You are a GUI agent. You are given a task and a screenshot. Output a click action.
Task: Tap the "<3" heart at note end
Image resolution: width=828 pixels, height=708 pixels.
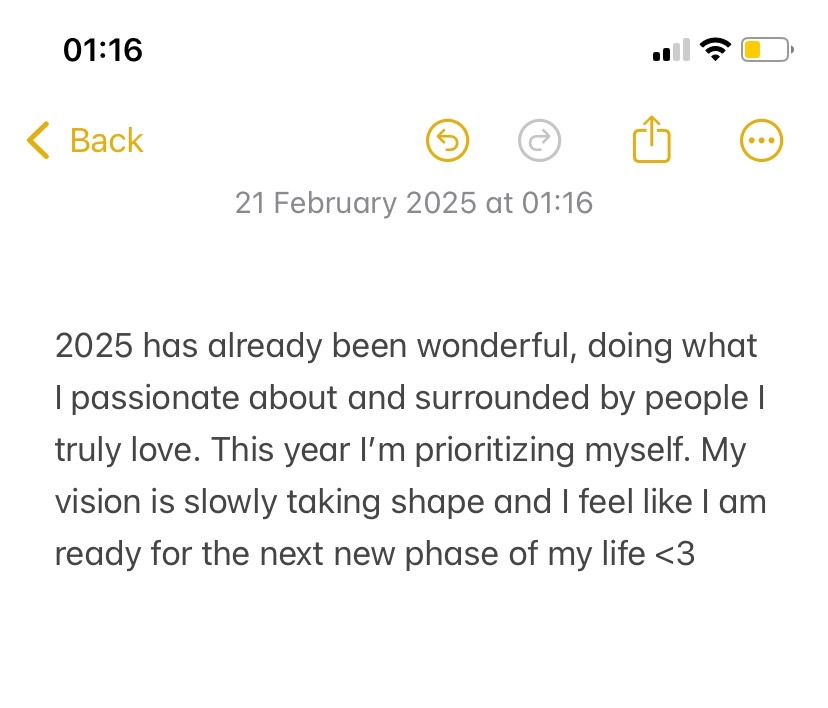(x=674, y=554)
